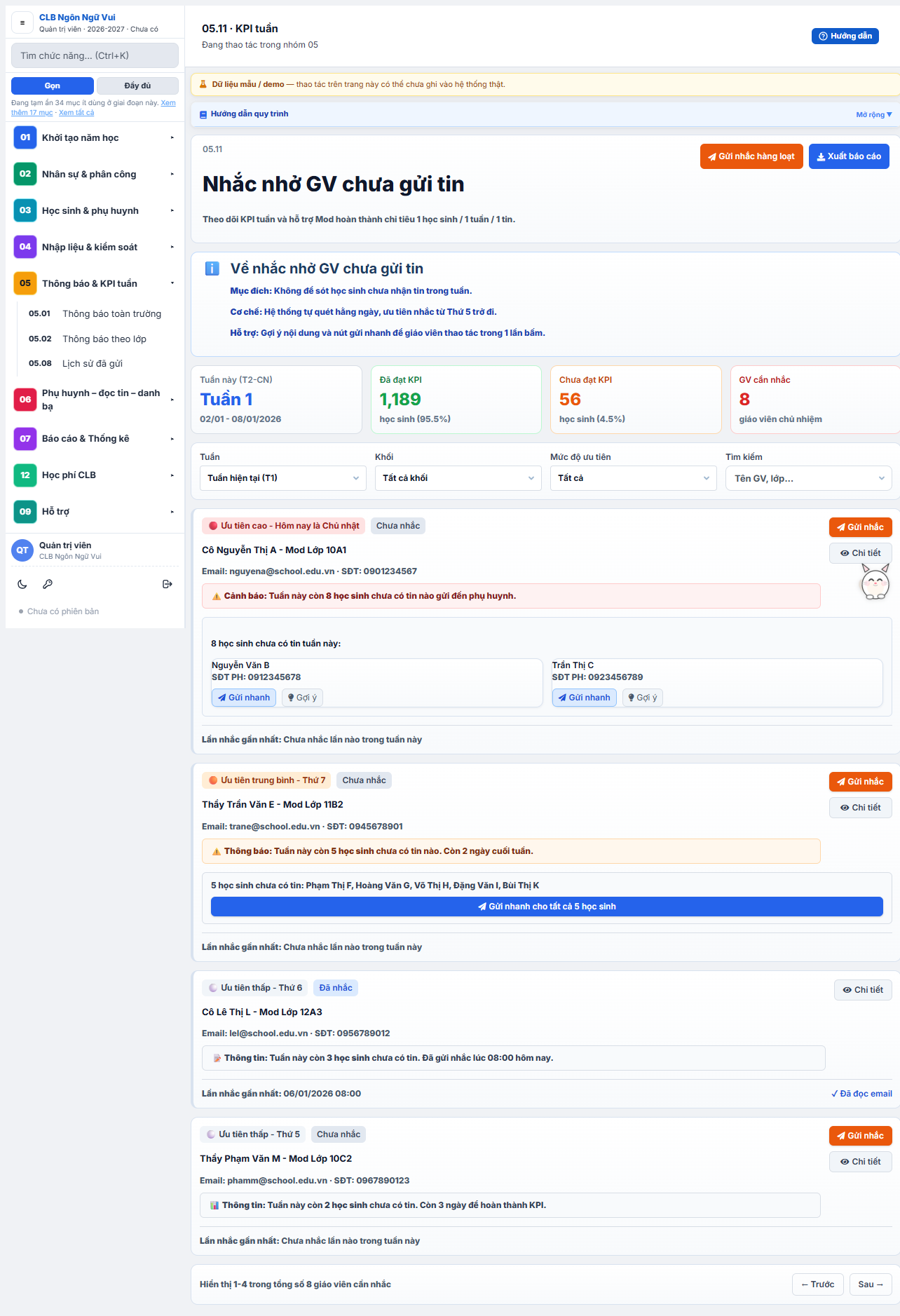
Task: Click Xuất báo cáo button
Action: [849, 156]
